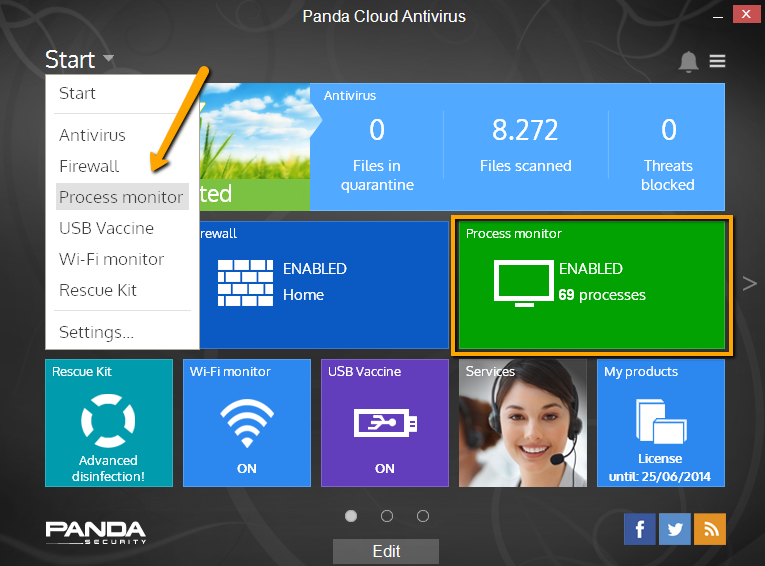Switch to the third page dot
The image size is (765, 566).
pyautogui.click(x=423, y=516)
